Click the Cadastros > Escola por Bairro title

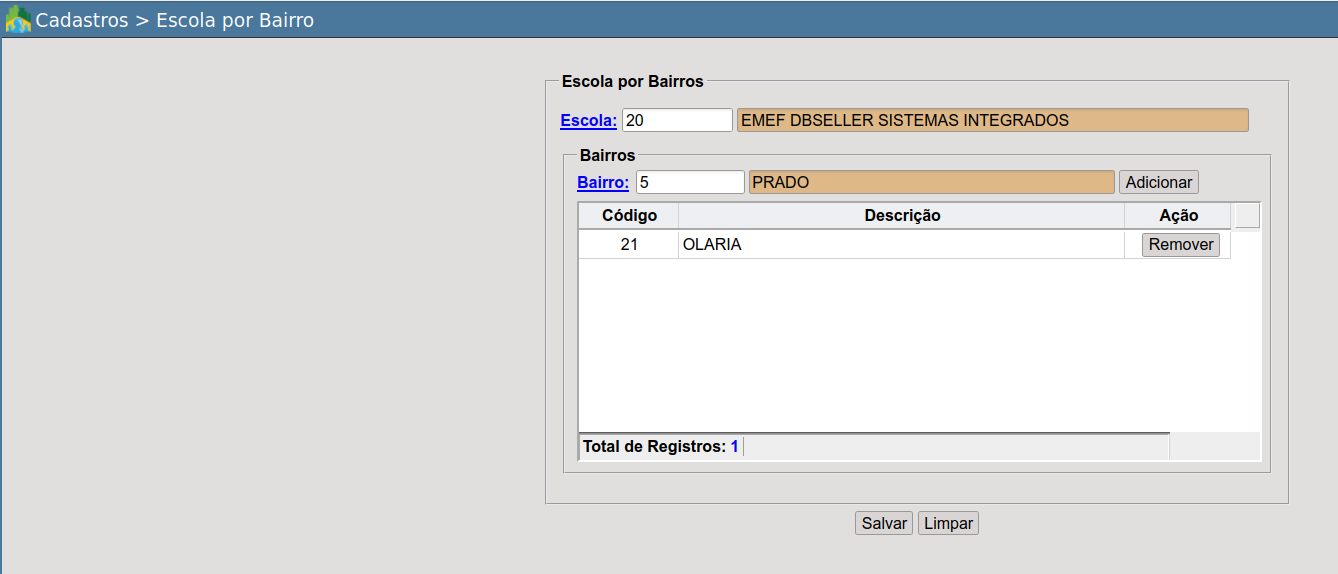tap(175, 20)
